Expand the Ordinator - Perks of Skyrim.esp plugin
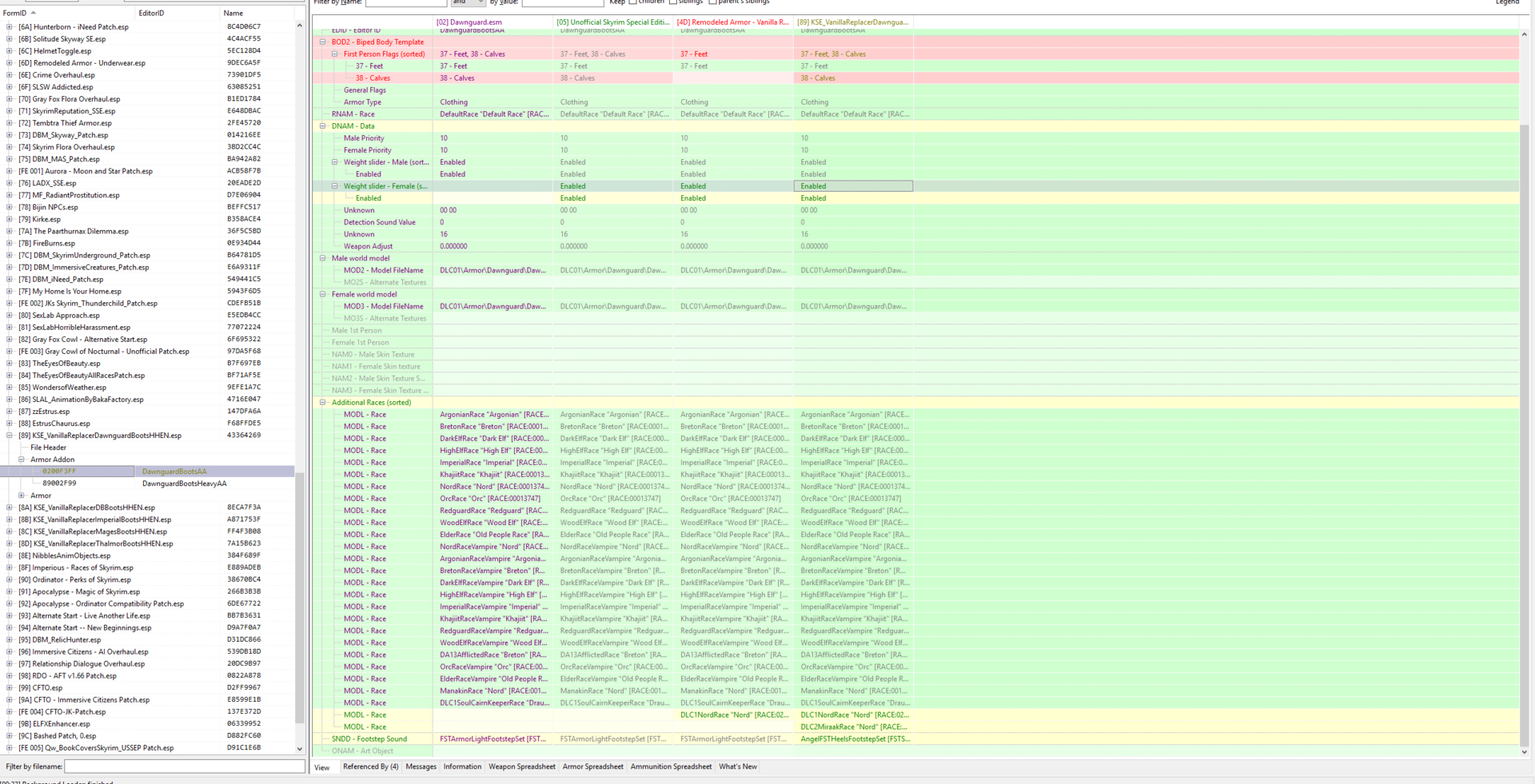 (10, 579)
